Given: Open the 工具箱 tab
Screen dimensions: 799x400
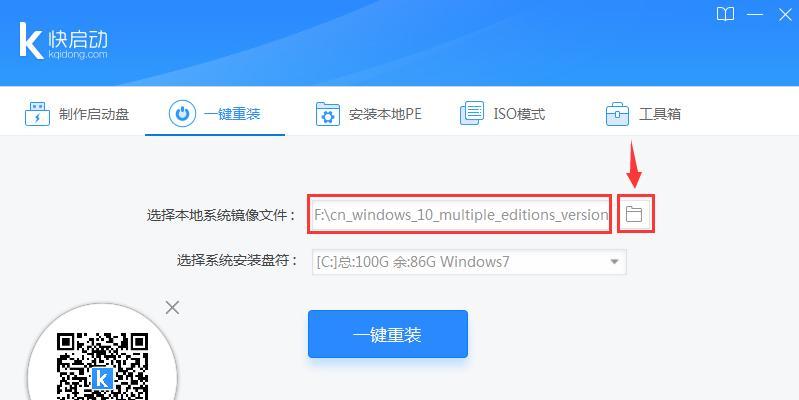Looking at the screenshot, I should (x=643, y=114).
